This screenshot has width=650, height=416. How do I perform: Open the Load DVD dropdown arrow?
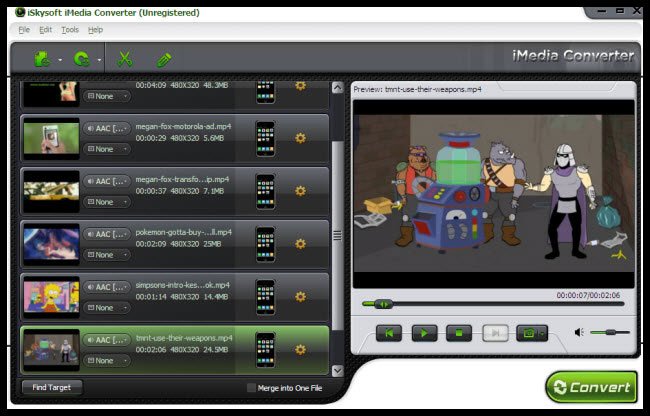point(99,60)
